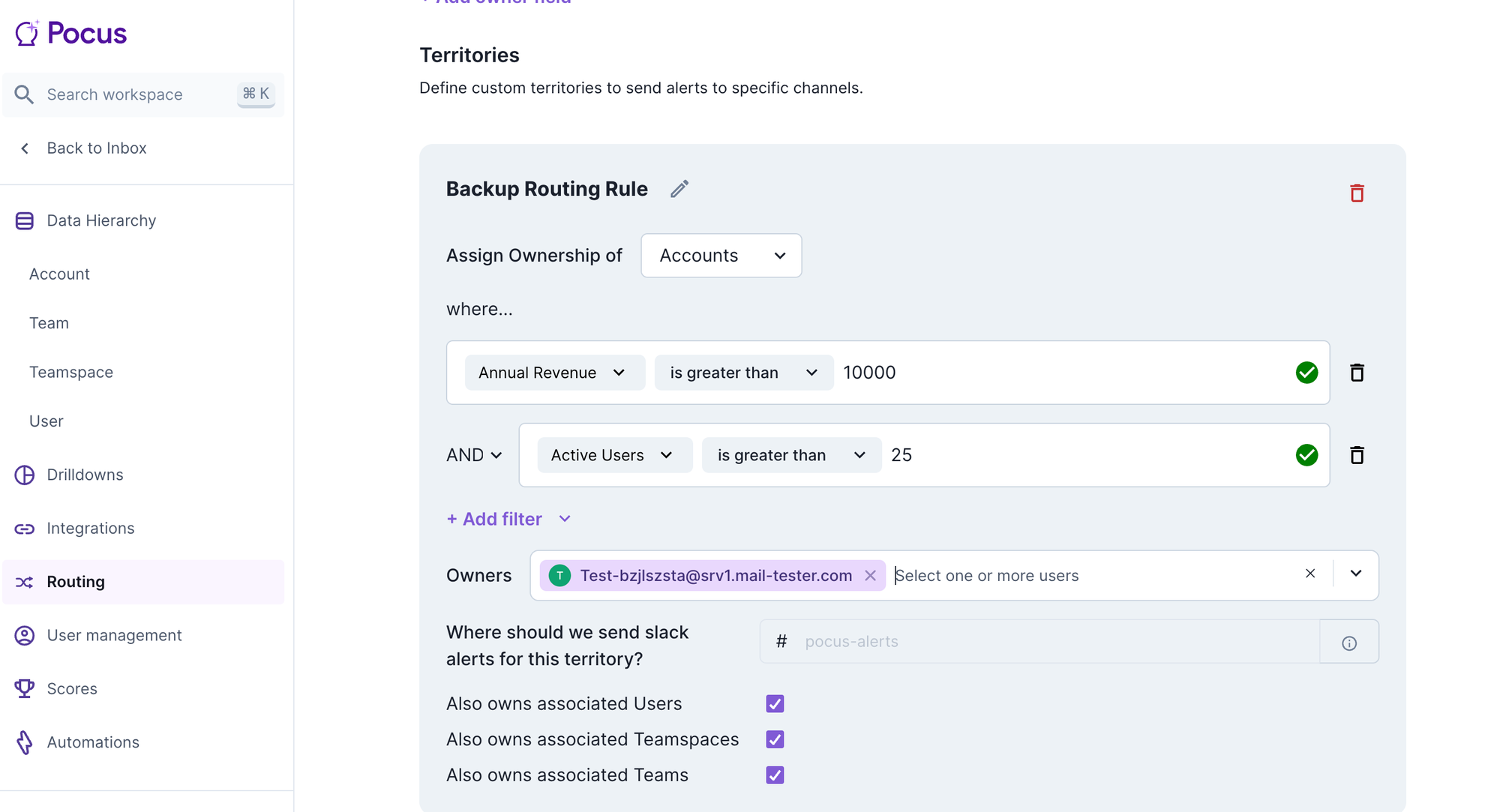Toggle Also owns associated Teamspaces checkbox
Viewport: 1500px width, 812px height.
click(775, 740)
